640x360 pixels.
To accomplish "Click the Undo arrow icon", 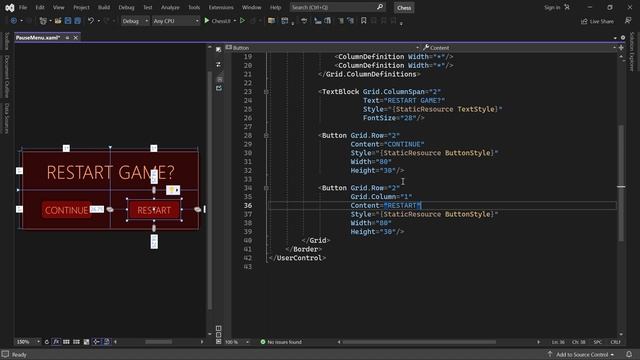I will (91, 21).
